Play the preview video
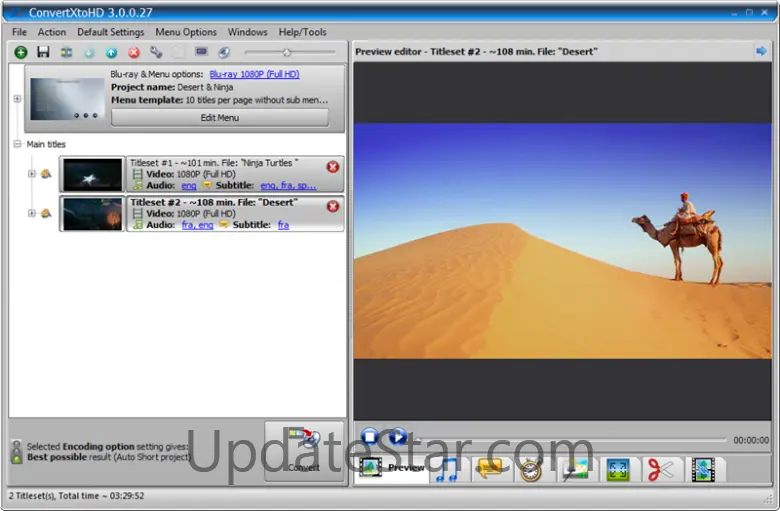 [397, 437]
